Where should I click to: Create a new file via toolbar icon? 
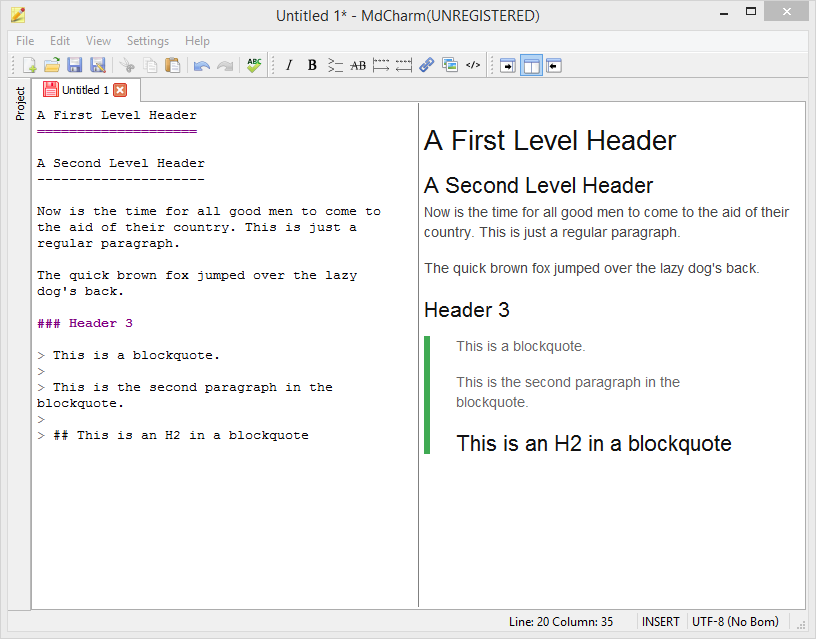tap(30, 66)
